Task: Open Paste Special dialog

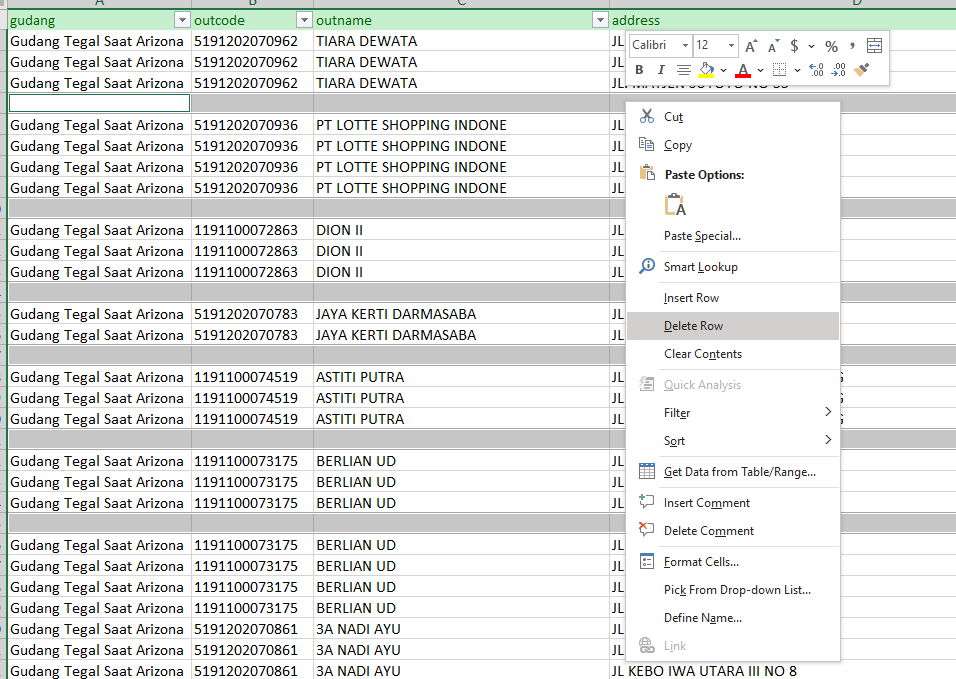Action: (x=733, y=236)
